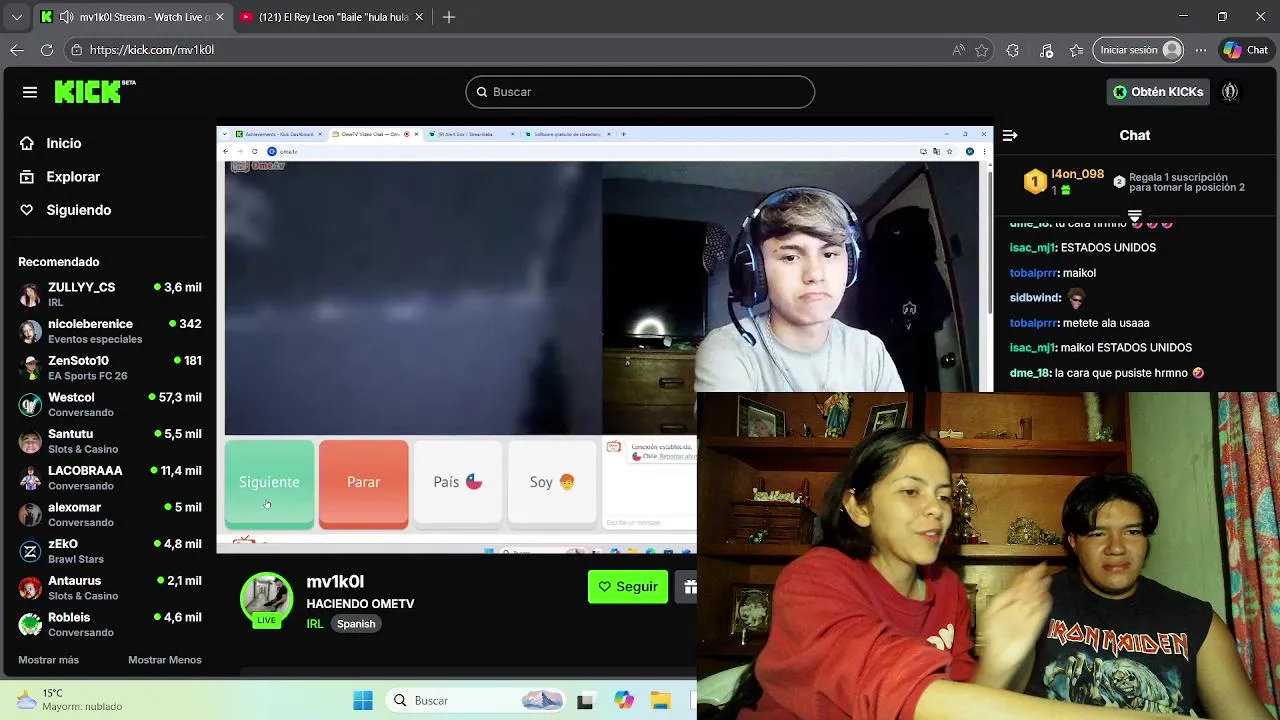Open the favorites list icon
1280x720 pixels.
tap(1076, 50)
